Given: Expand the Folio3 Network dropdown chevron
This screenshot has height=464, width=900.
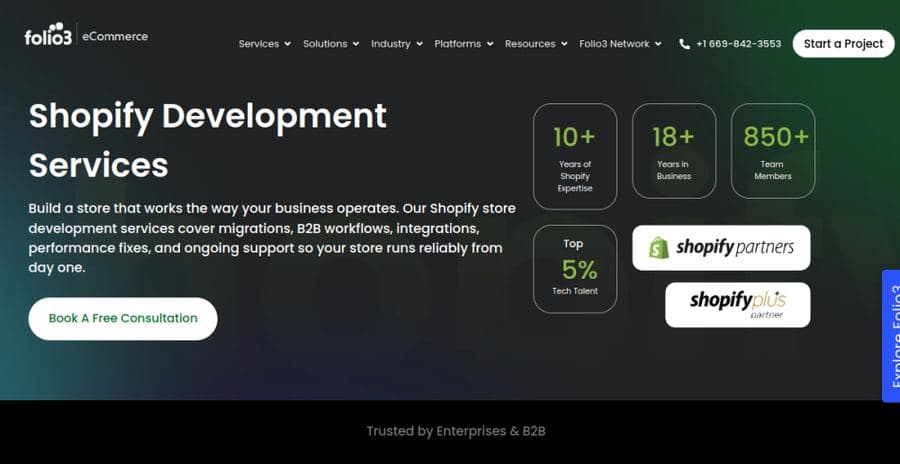Looking at the screenshot, I should pyautogui.click(x=658, y=44).
